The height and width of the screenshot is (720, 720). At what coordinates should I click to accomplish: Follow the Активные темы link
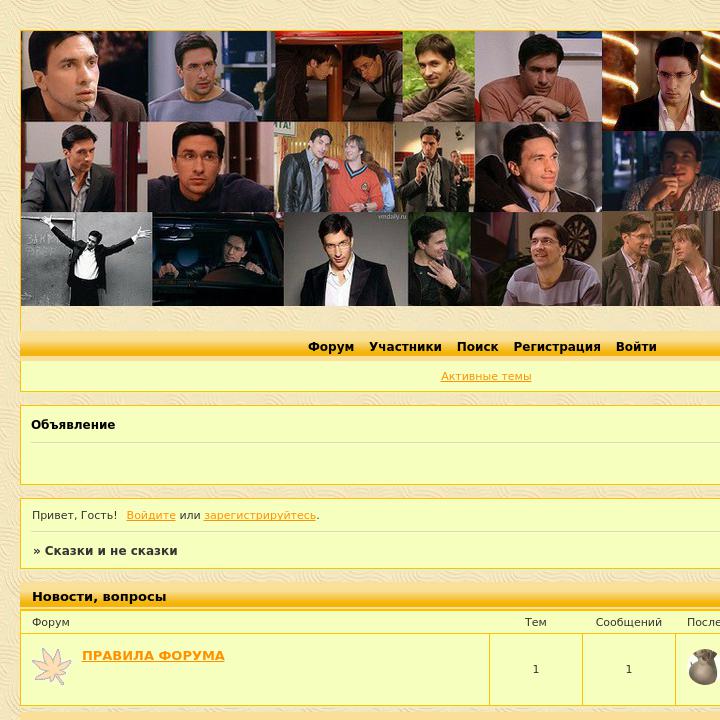[486, 376]
